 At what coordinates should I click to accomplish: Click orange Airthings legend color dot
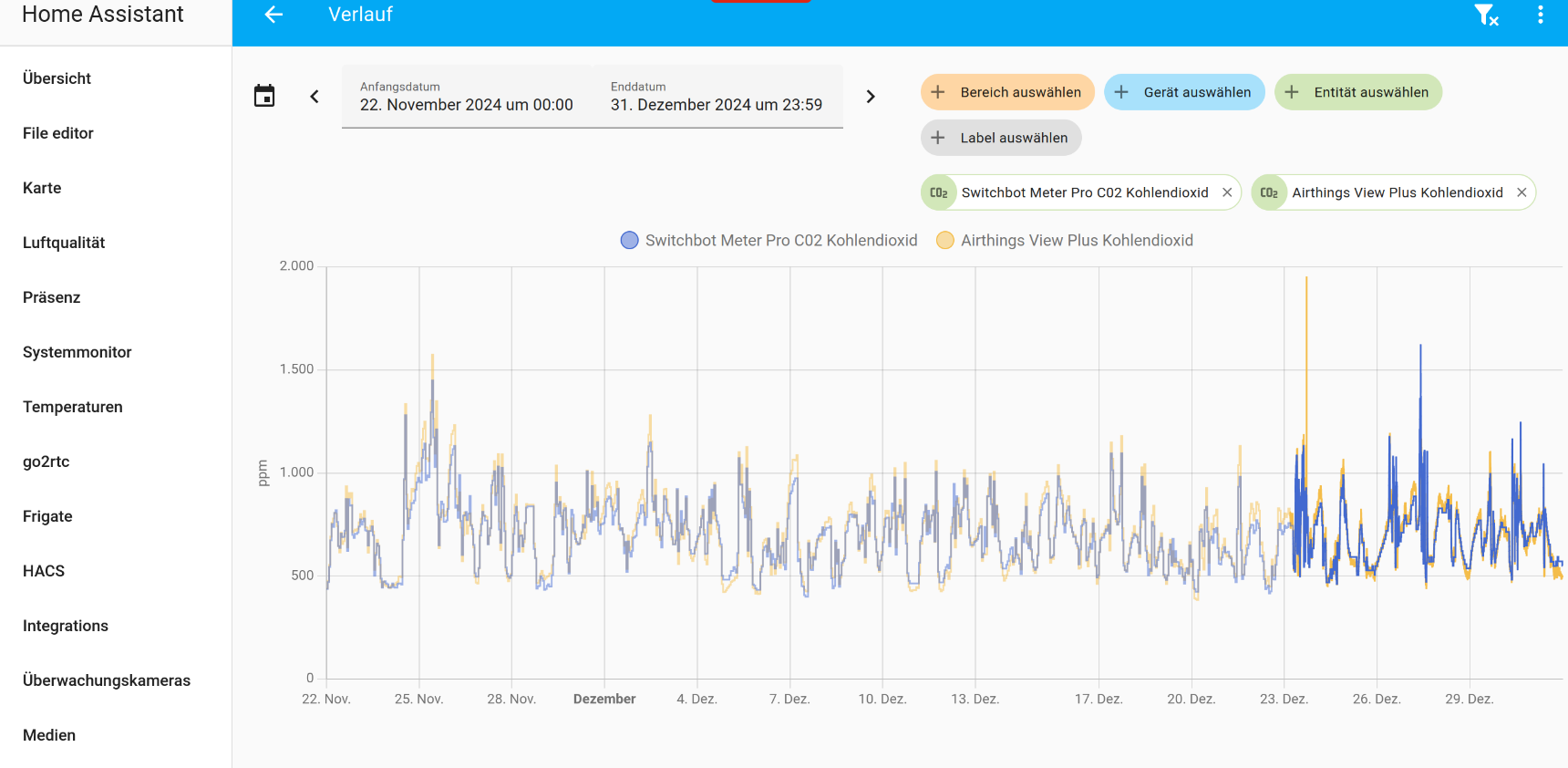(x=945, y=240)
